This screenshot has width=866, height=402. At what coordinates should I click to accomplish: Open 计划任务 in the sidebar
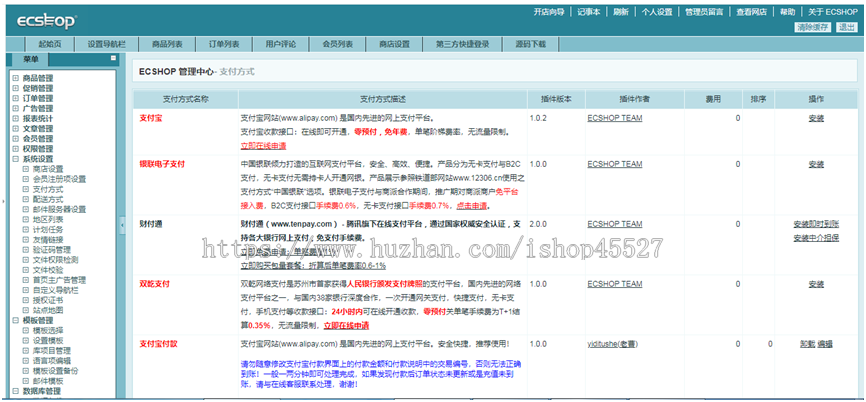pos(48,229)
